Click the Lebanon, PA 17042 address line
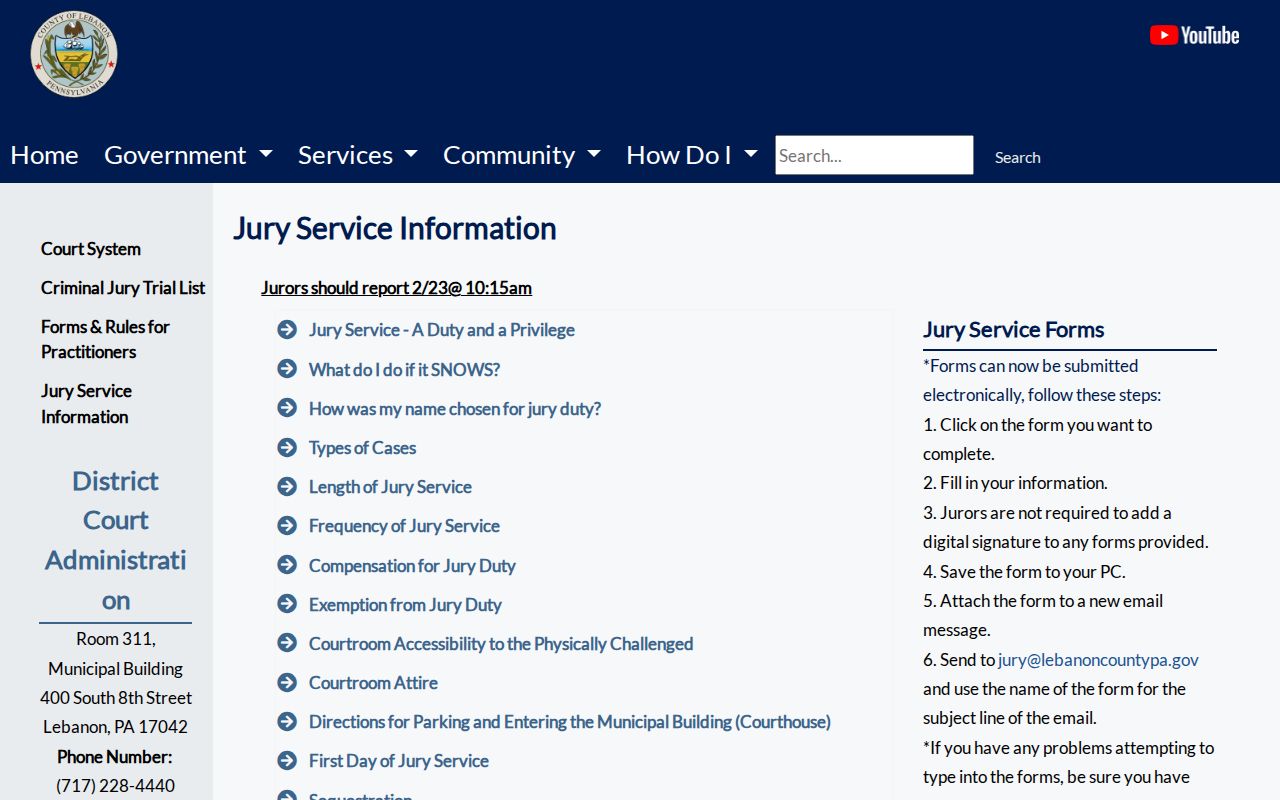The image size is (1280, 800). pos(115,727)
